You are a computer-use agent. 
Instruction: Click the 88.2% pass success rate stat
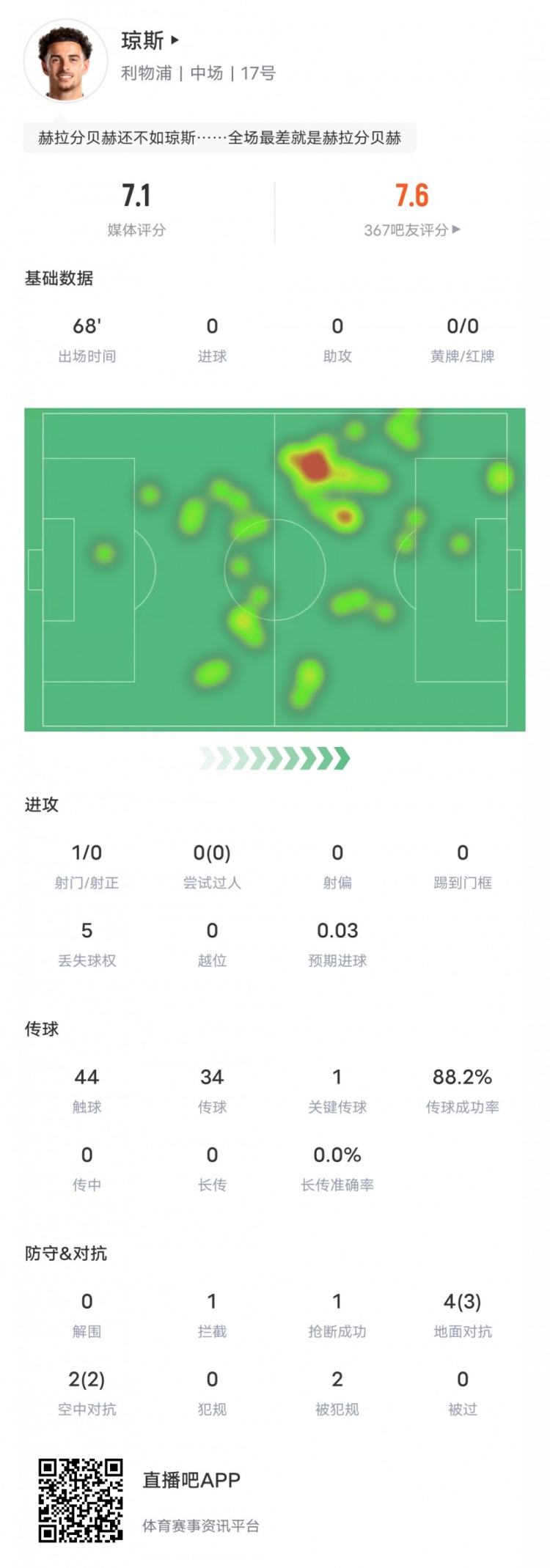coord(462,1077)
